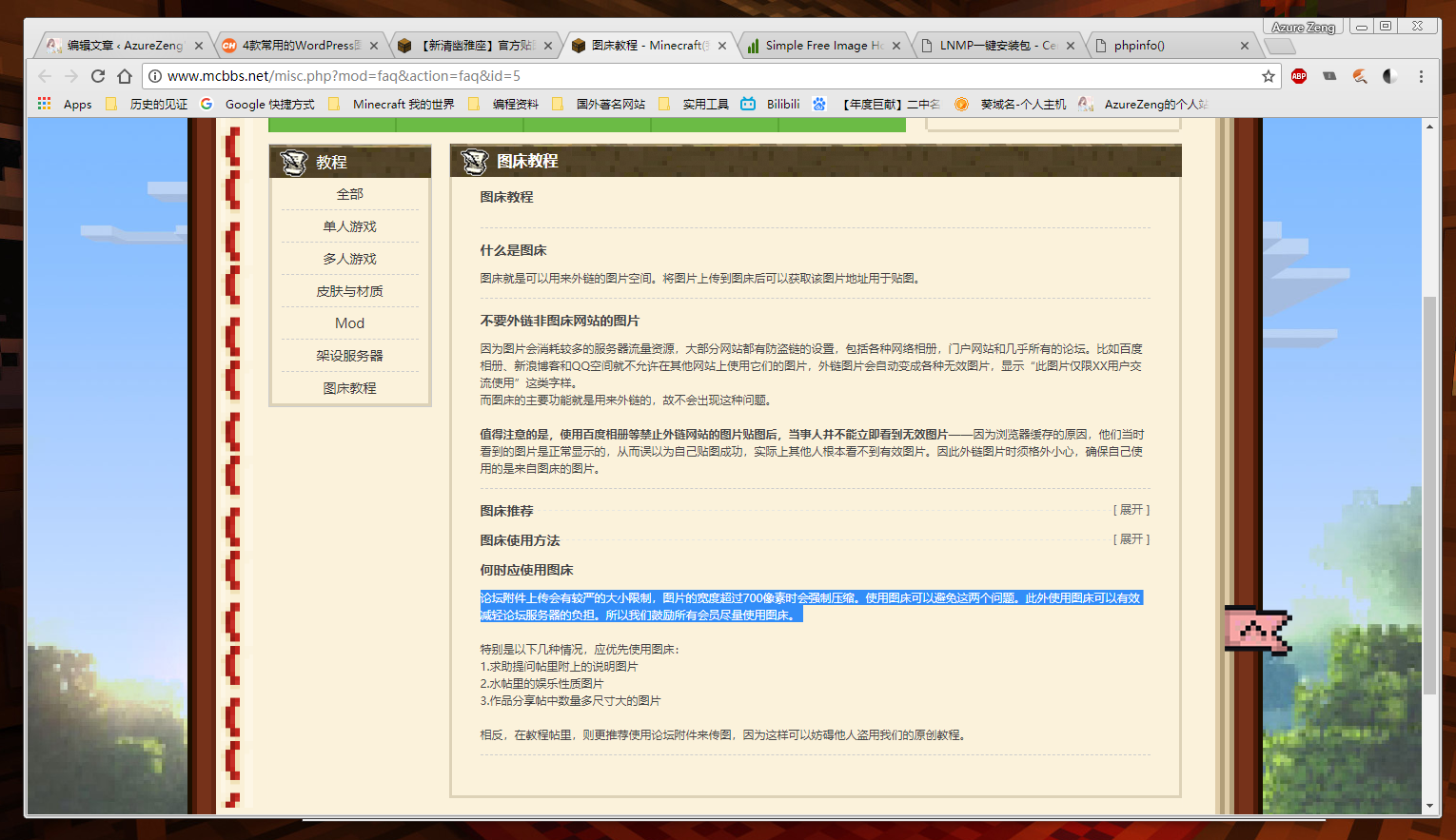This screenshot has width=1456, height=840.
Task: Open the Minecraft 我的世界 bookmark folder
Action: (392, 104)
